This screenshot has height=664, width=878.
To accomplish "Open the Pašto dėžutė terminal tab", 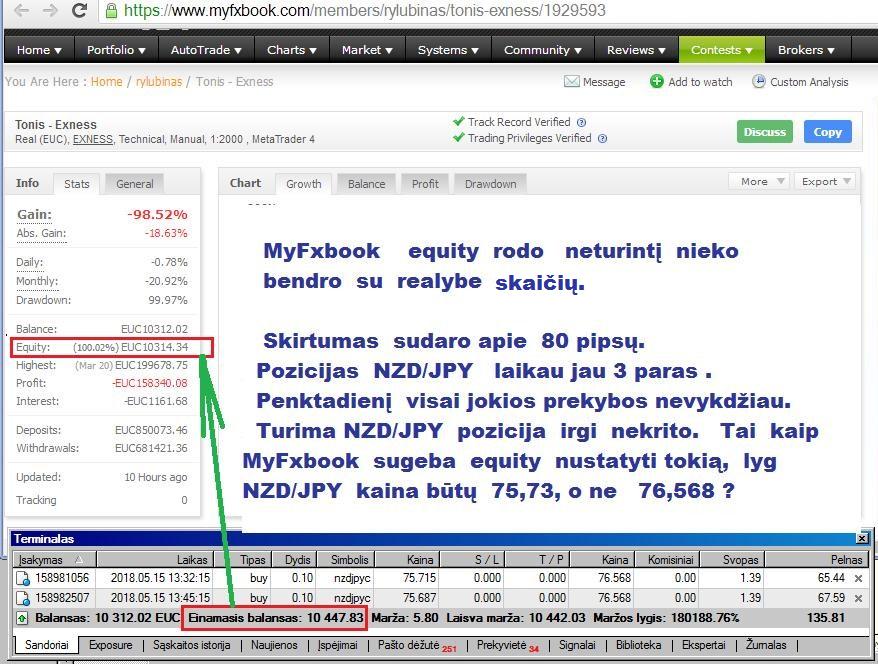I will 417,645.
